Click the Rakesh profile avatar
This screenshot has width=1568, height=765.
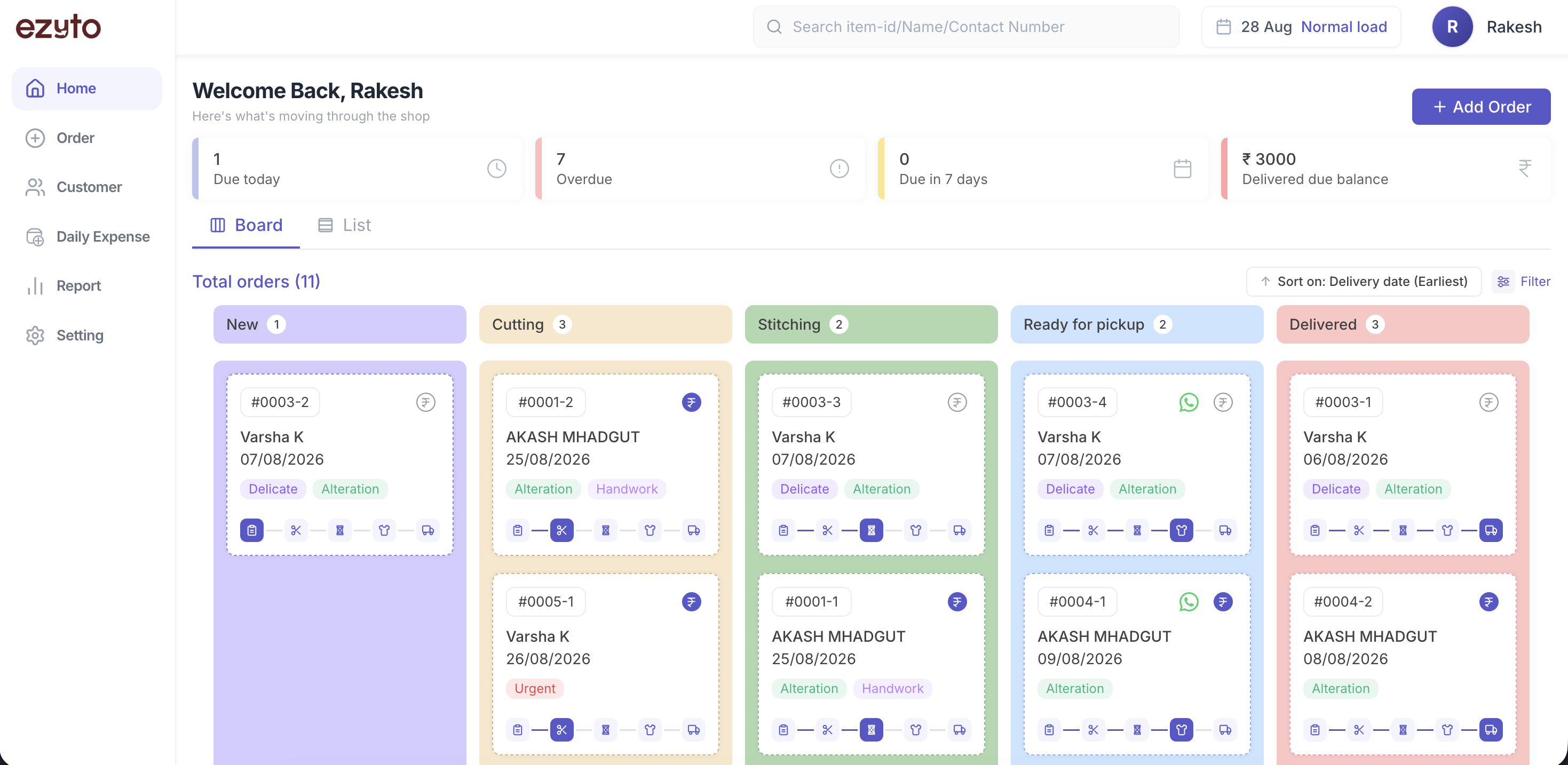[1452, 27]
